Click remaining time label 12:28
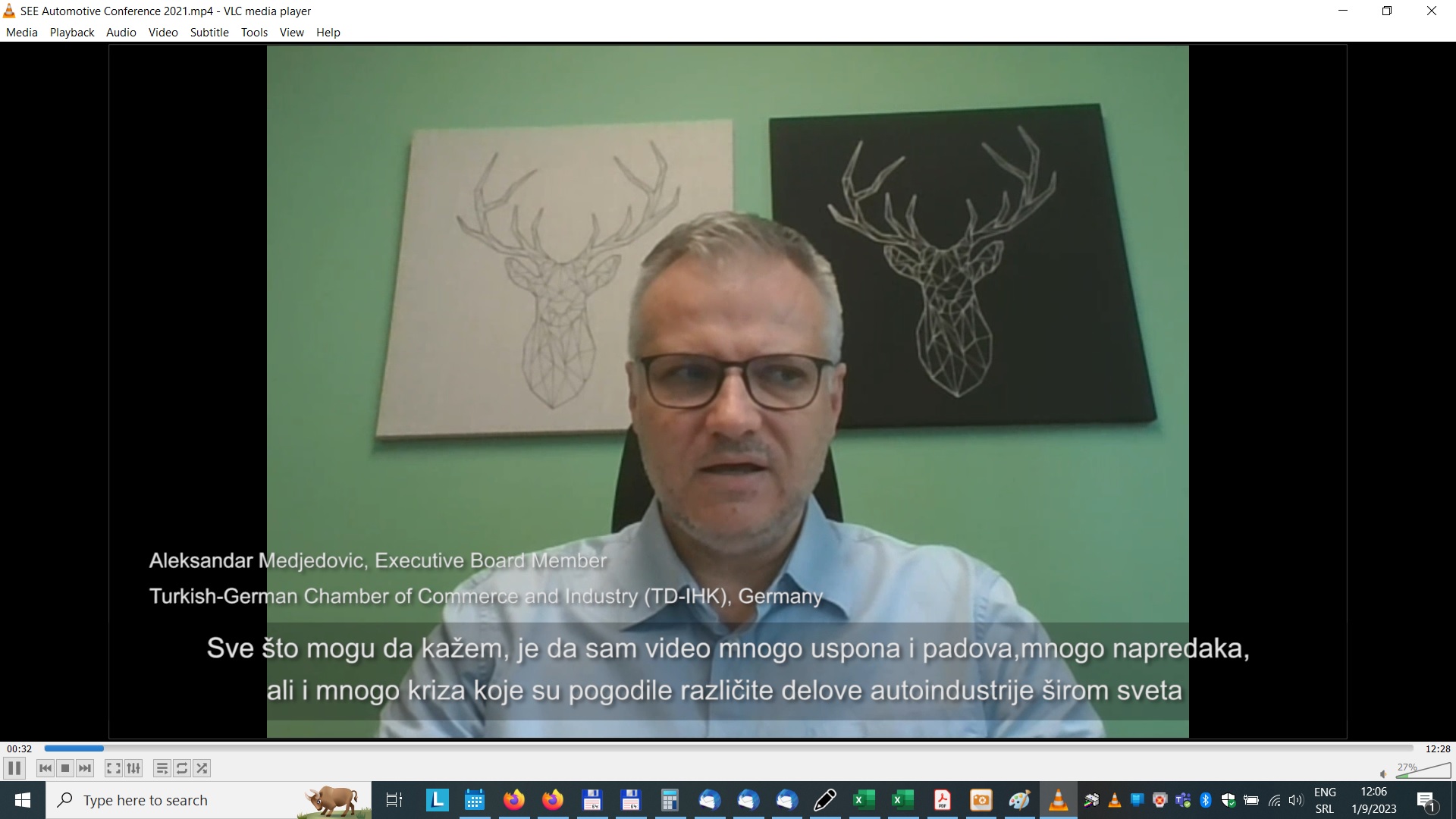 pos(1437,748)
